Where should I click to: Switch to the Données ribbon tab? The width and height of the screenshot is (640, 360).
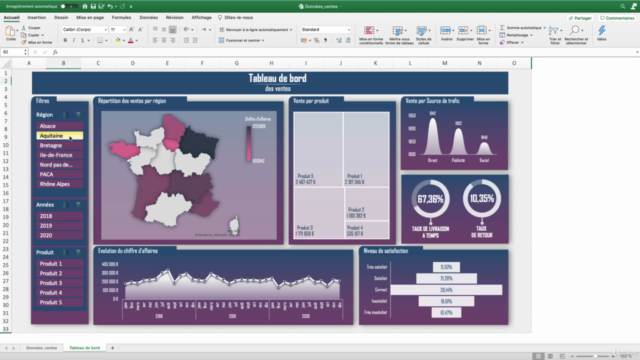pos(149,18)
